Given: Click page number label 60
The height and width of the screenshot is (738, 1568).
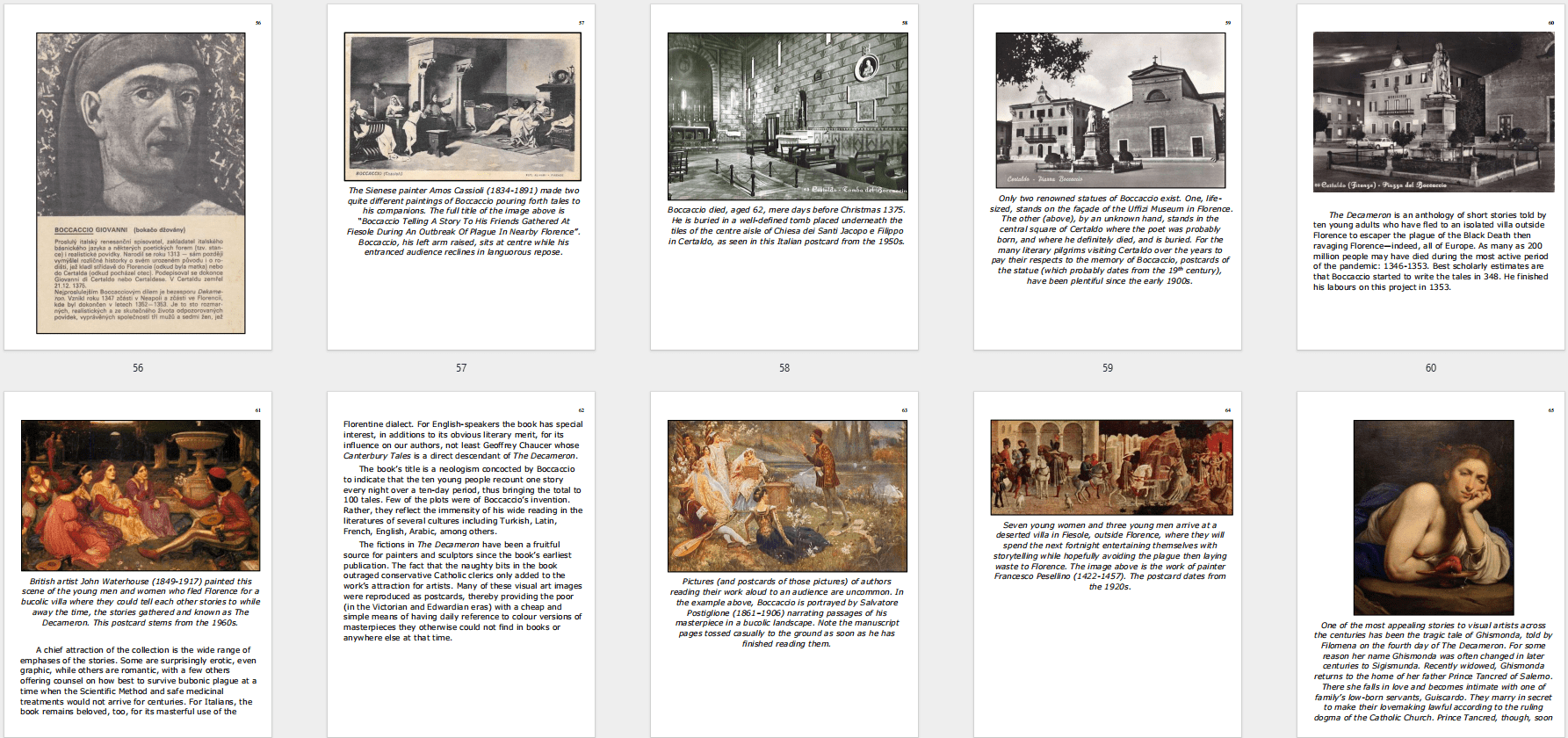Looking at the screenshot, I should tap(1431, 368).
